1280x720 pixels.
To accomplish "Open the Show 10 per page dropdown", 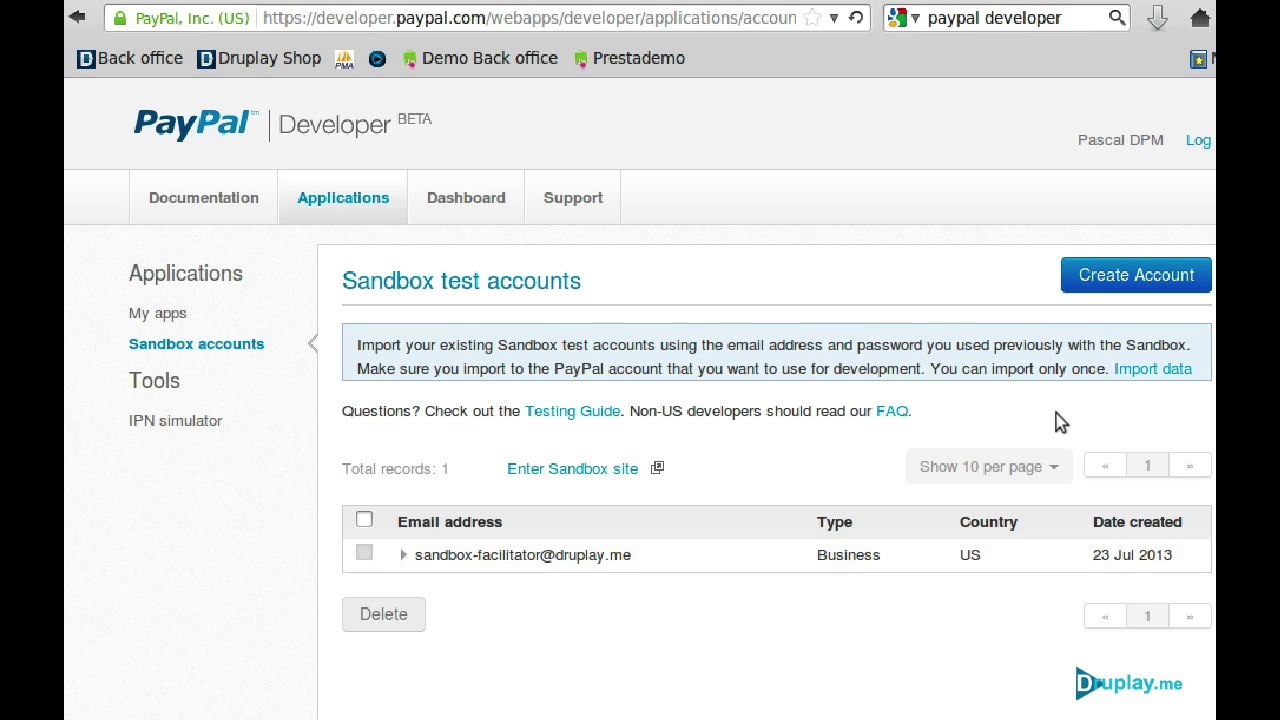I will tap(988, 467).
